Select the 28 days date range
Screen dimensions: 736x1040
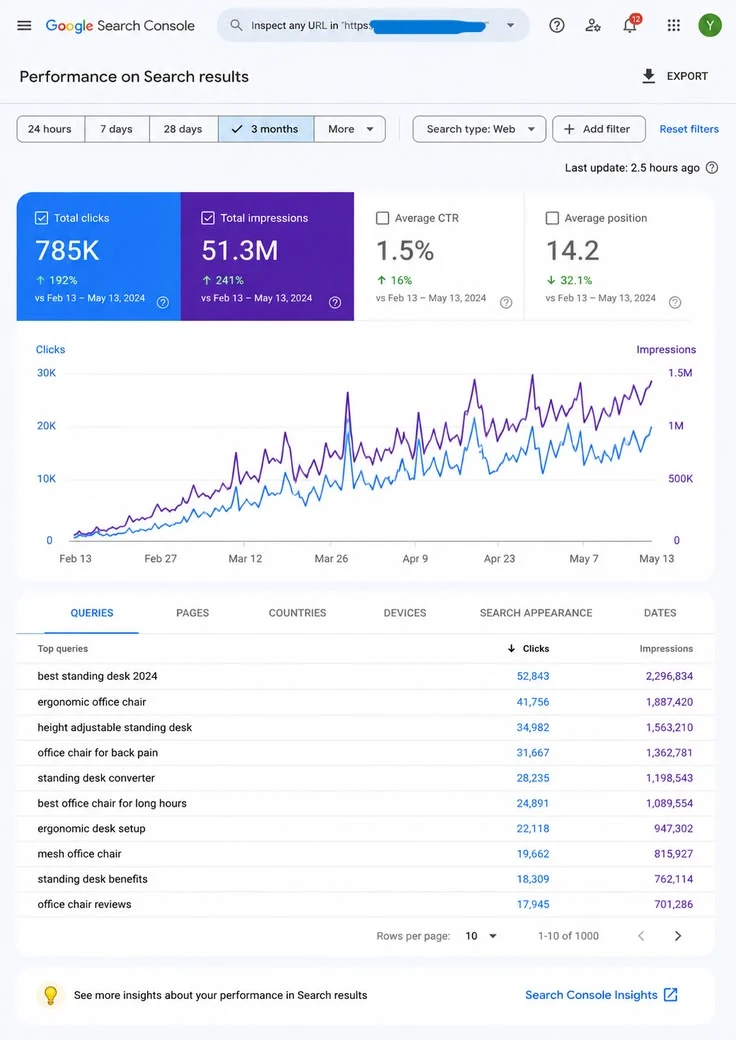(184, 129)
